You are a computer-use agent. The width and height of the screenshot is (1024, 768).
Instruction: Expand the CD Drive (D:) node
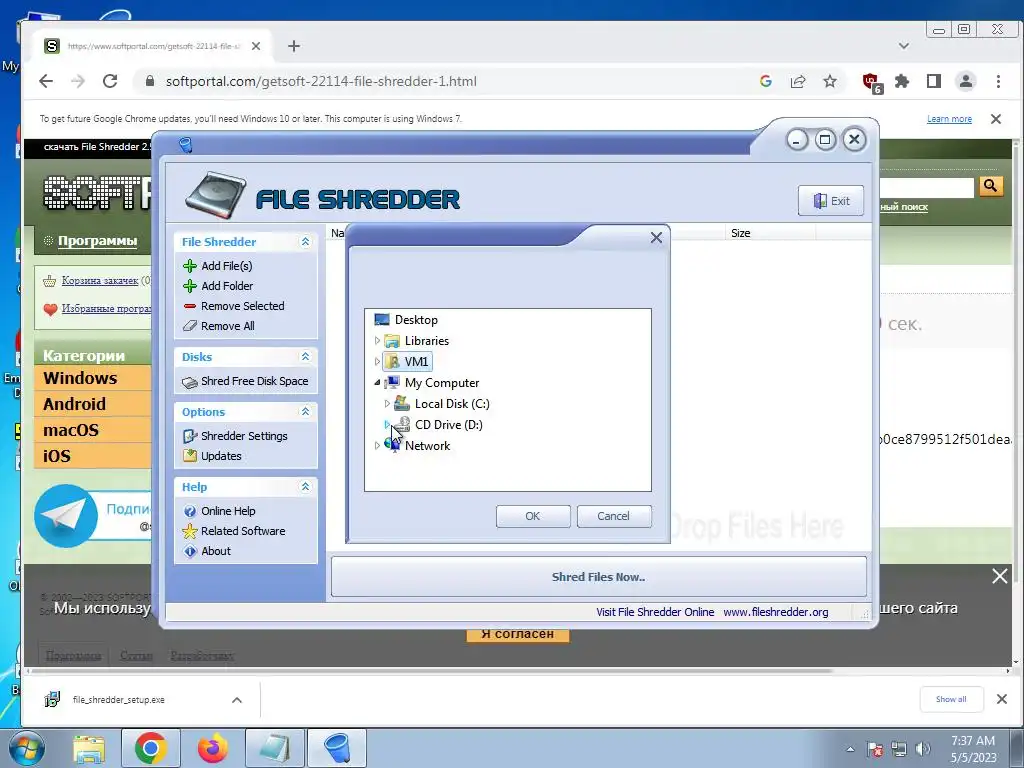[387, 424]
